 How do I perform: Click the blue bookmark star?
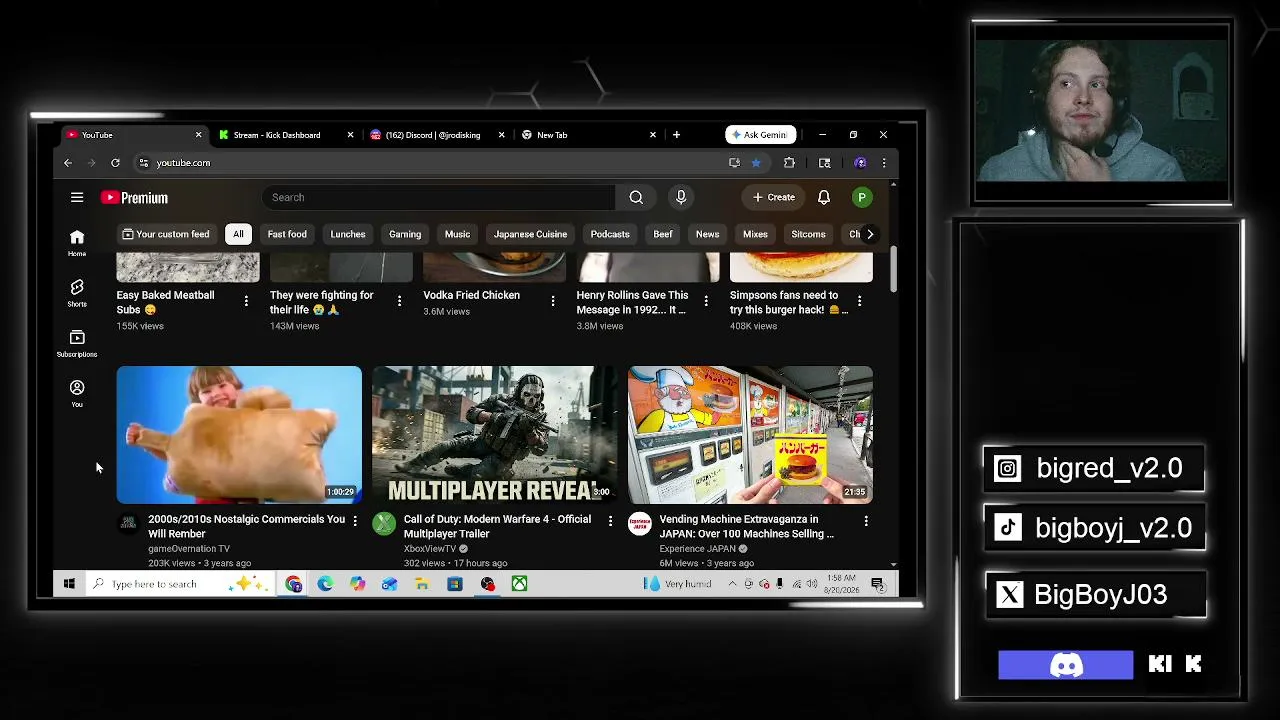[756, 163]
